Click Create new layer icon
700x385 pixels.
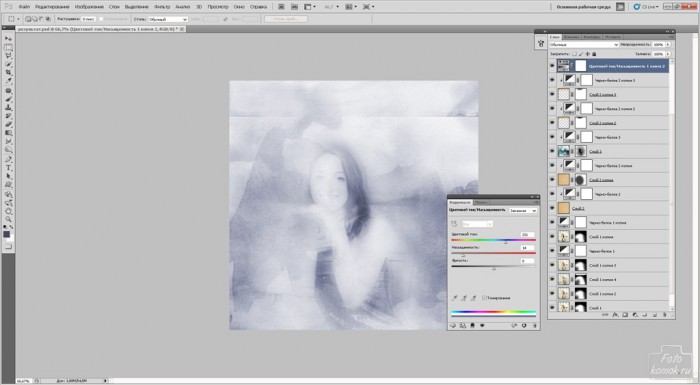click(x=654, y=315)
